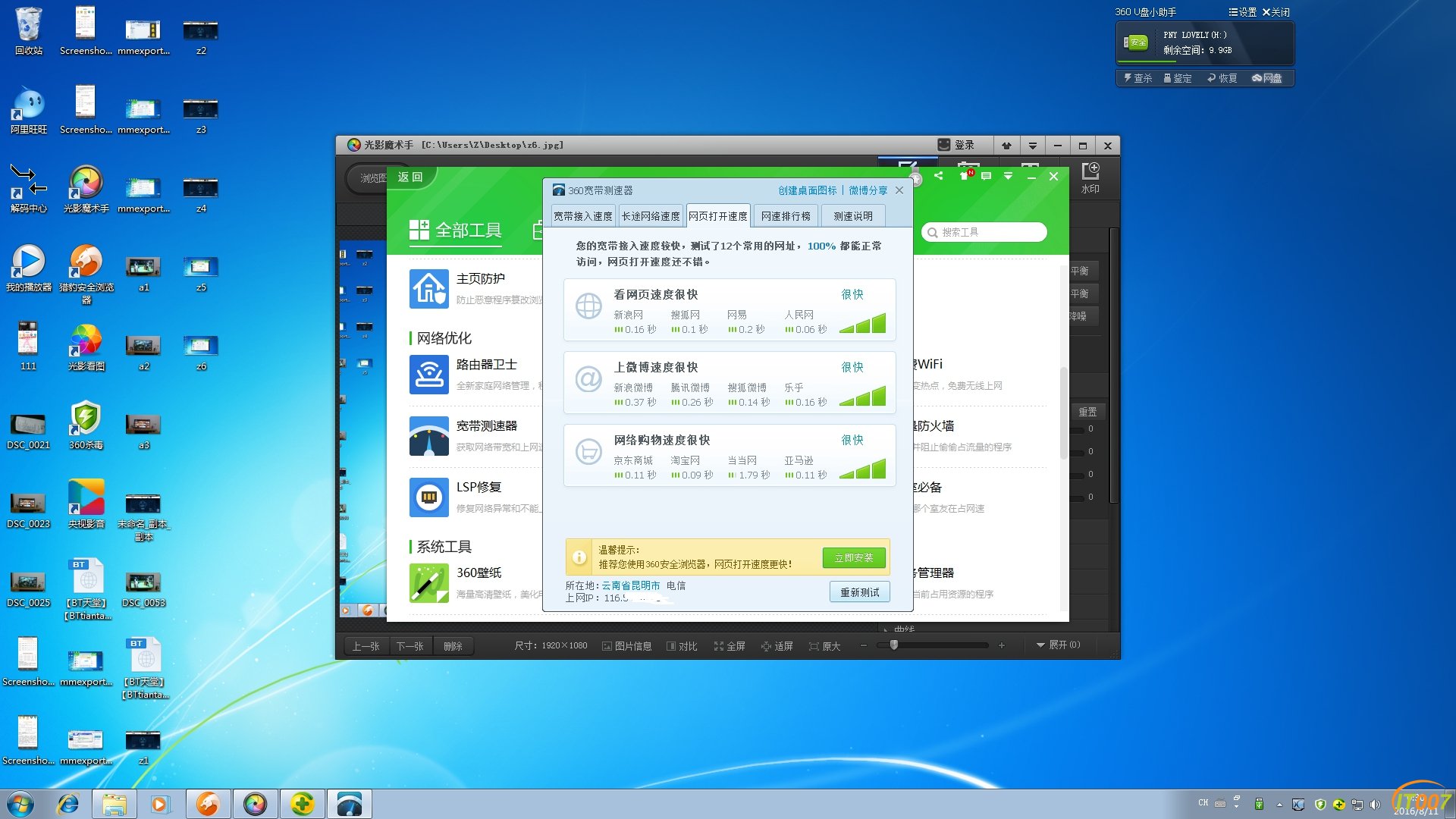Click the 重置 reset button in right panel
This screenshot has width=1456, height=819.
coord(1087,412)
